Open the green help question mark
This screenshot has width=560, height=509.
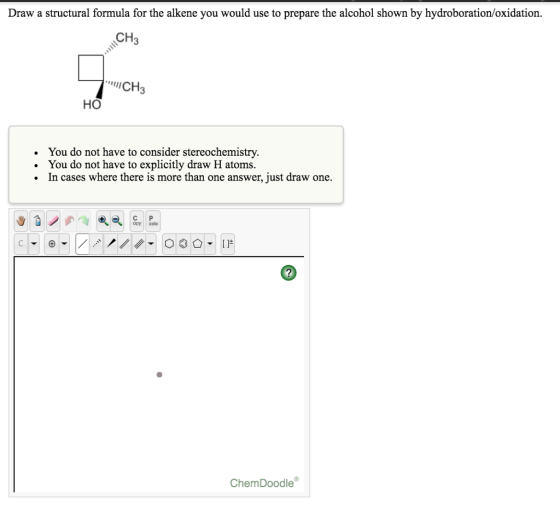coord(289,273)
